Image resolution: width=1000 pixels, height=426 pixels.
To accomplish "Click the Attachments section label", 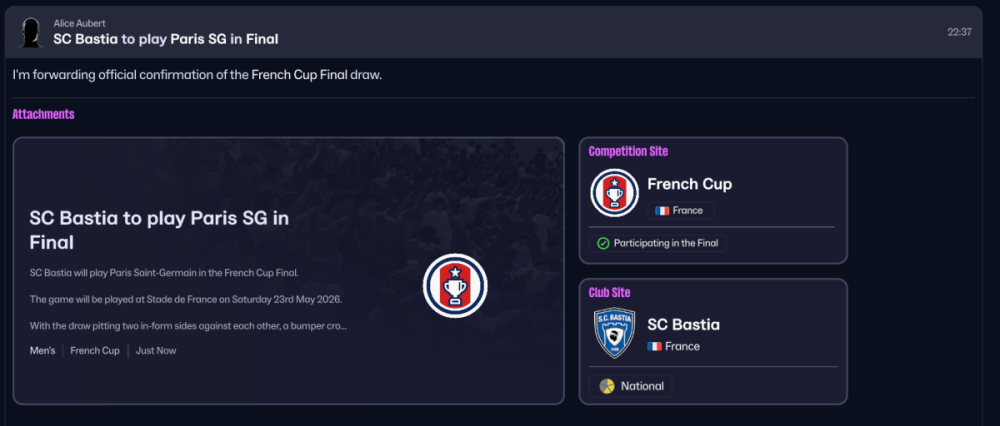I will click(43, 115).
